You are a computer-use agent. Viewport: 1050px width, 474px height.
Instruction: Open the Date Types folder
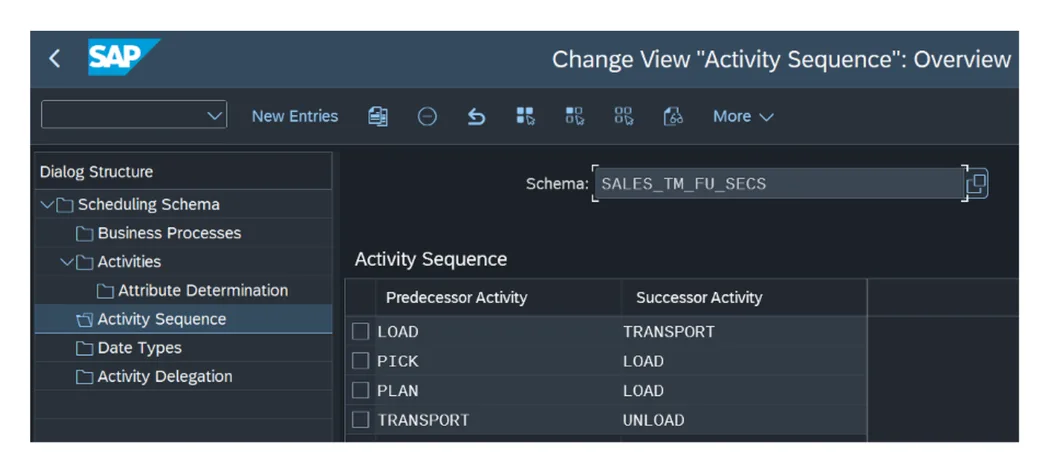(139, 348)
